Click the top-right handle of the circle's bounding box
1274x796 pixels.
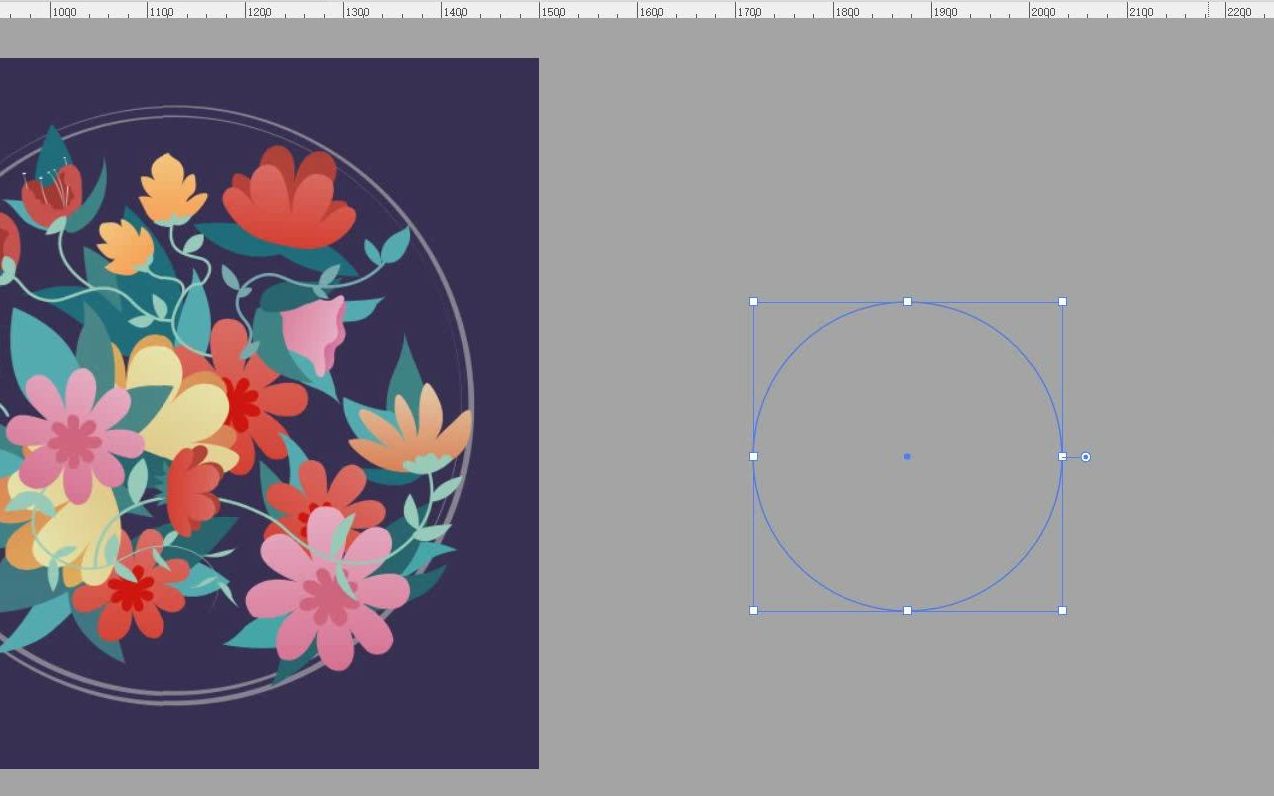coord(1062,301)
